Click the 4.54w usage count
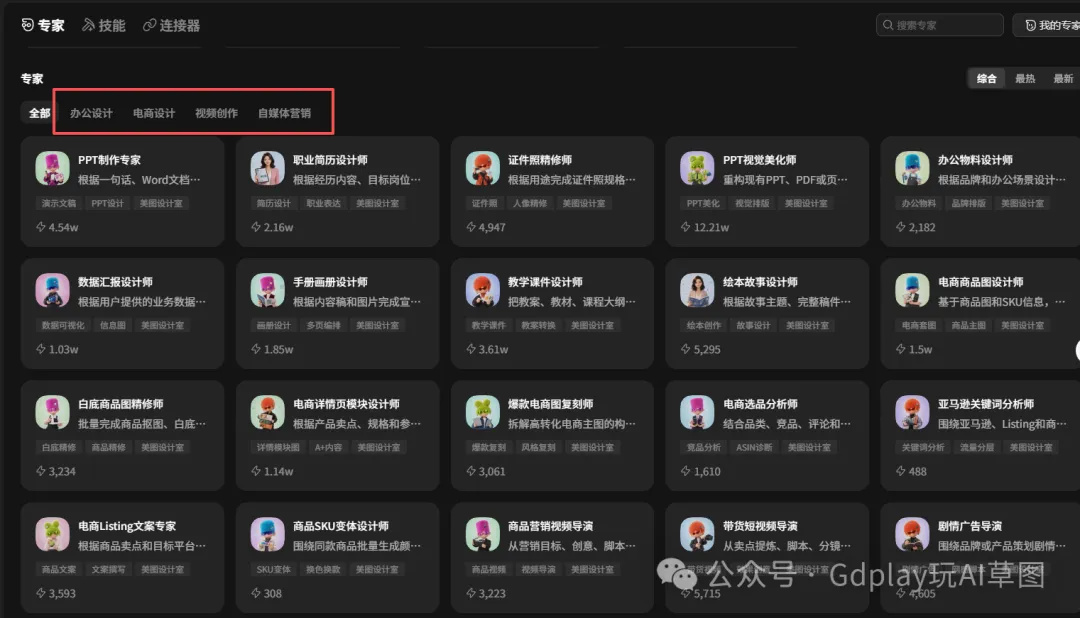The width and height of the screenshot is (1080, 618). point(57,227)
